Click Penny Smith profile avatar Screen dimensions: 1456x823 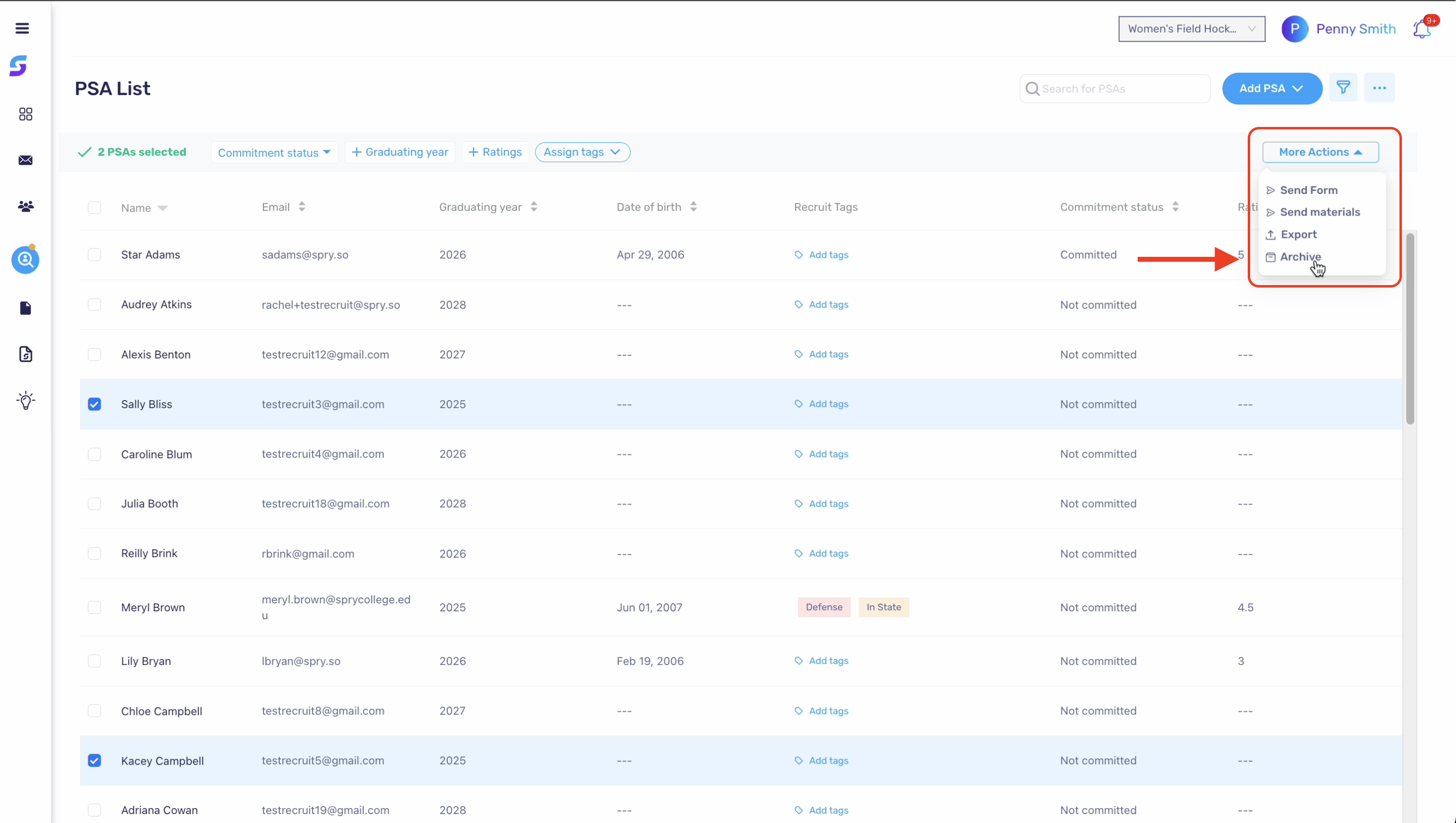coord(1294,29)
